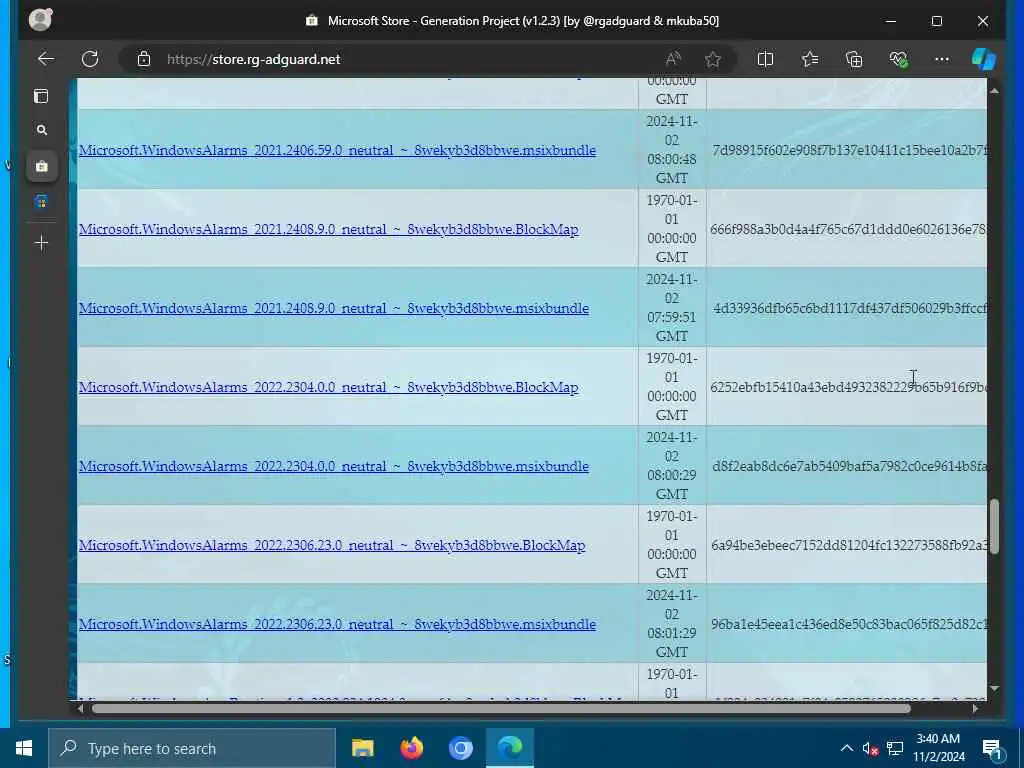Click the hash starting with 6252ebfb15410
Screen dimensions: 1024x768
(848, 387)
